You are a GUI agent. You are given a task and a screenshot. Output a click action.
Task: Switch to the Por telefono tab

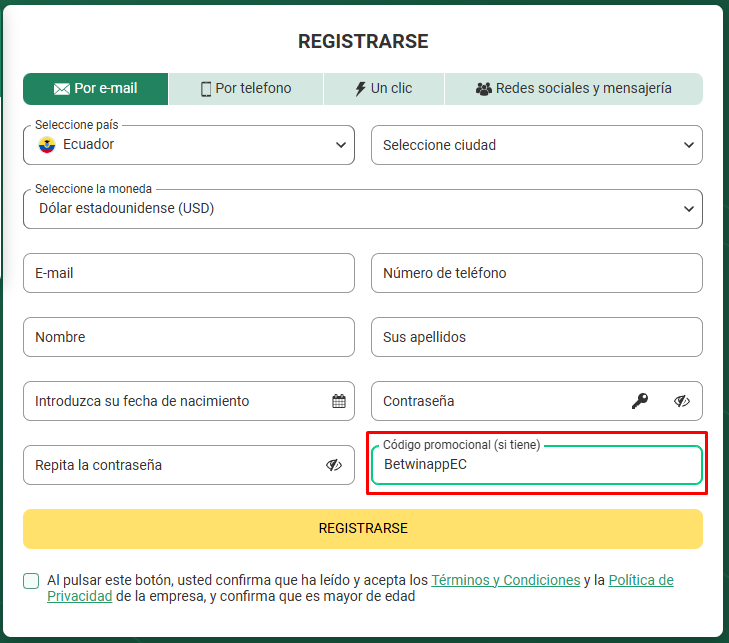[x=246, y=89]
